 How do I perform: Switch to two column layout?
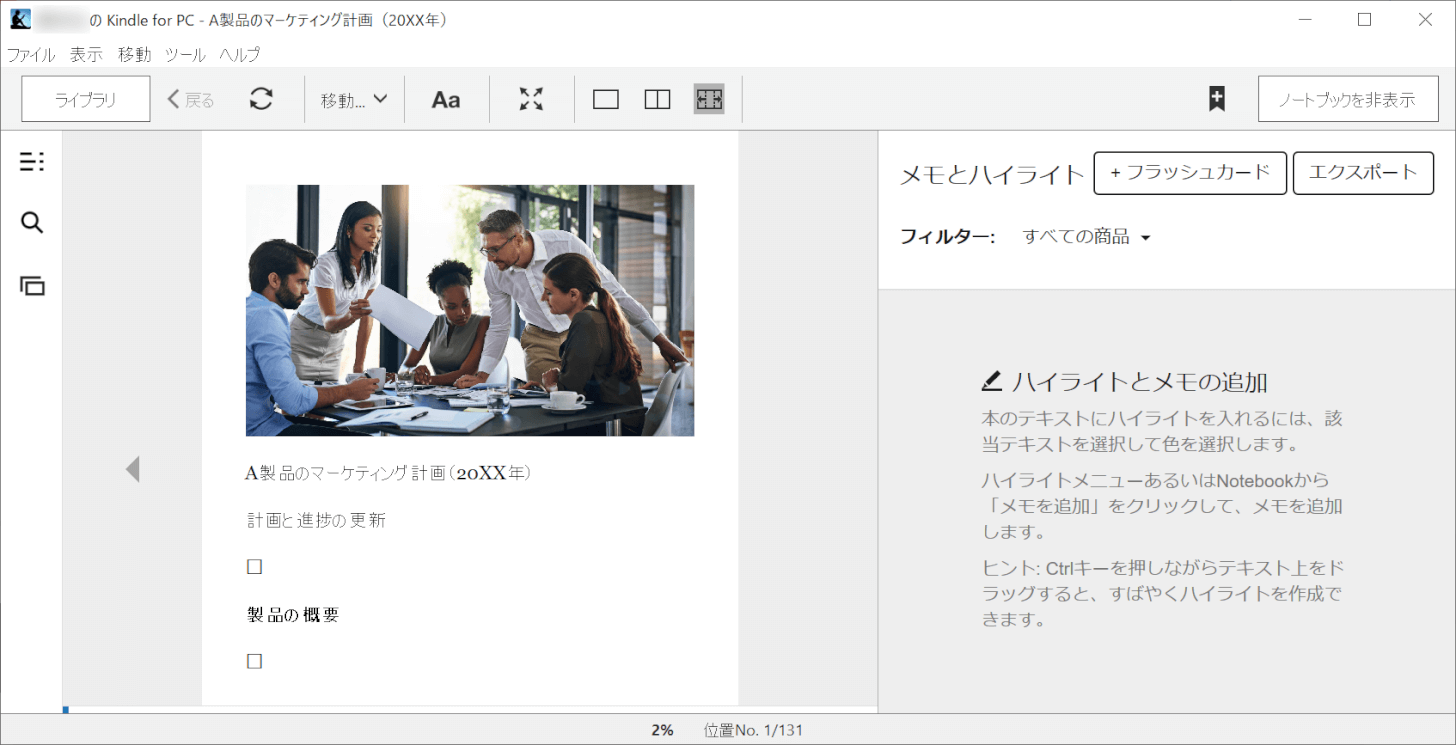657,99
